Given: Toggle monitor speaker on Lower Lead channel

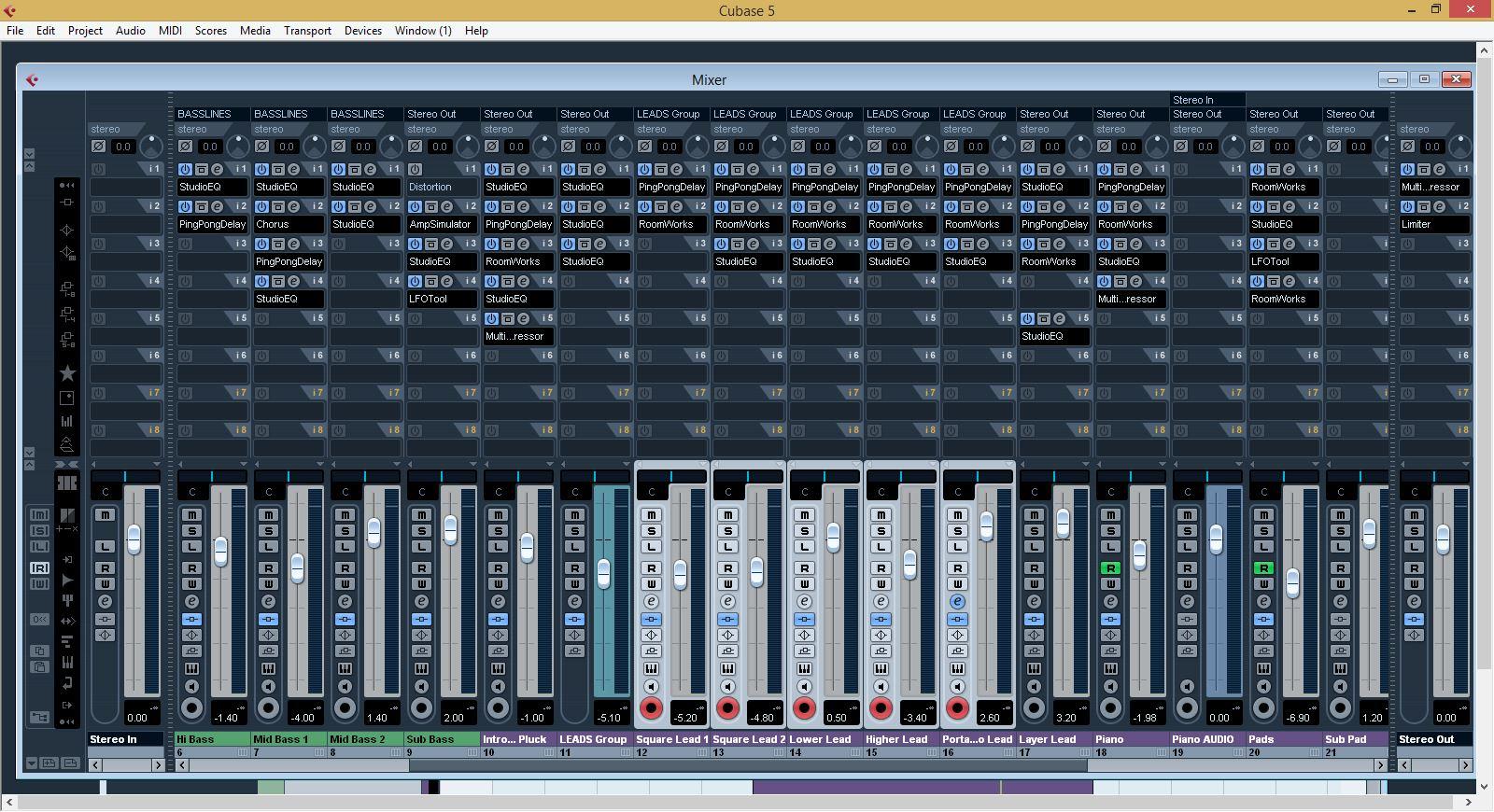Looking at the screenshot, I should coord(804,687).
